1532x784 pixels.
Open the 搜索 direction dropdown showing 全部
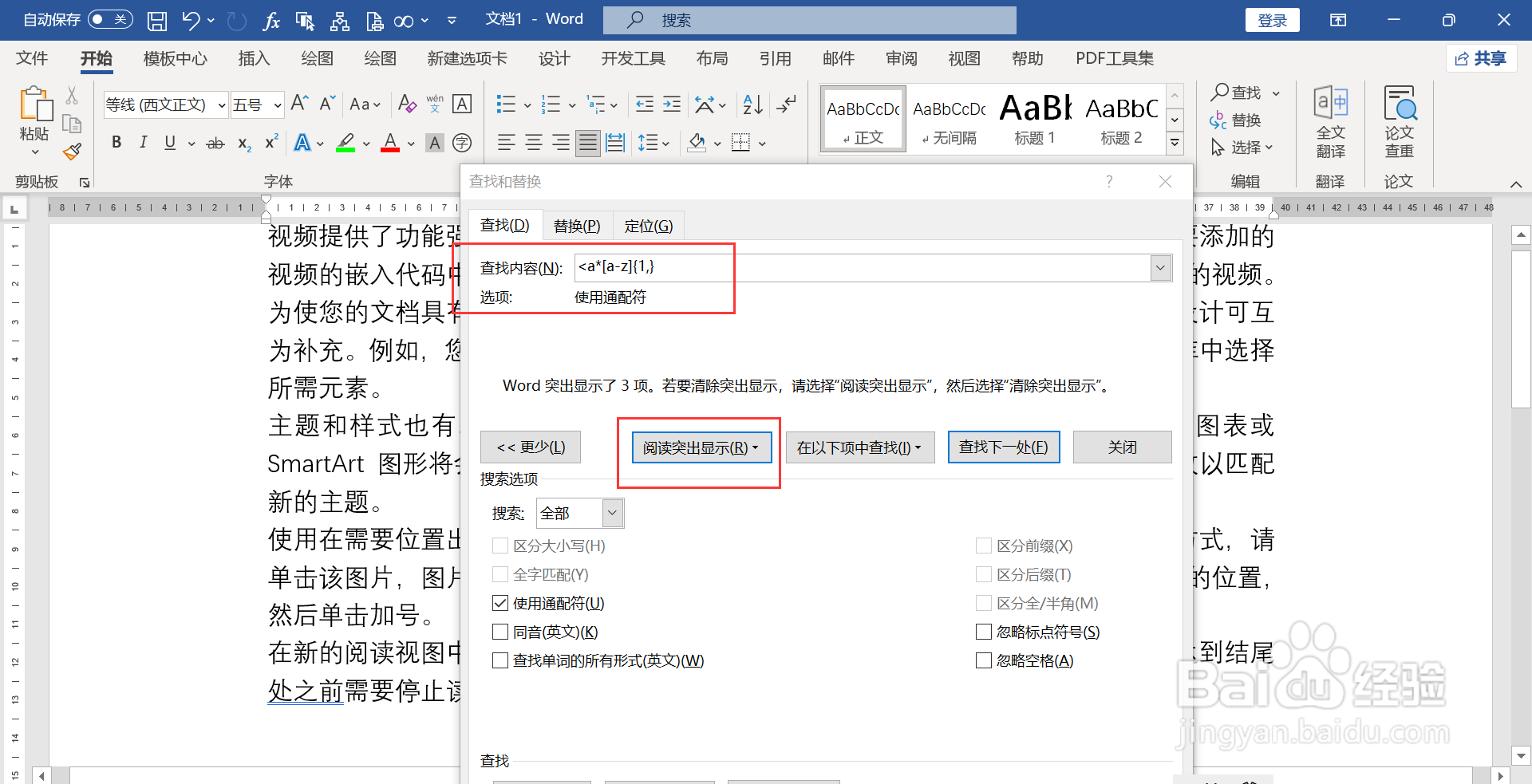[x=611, y=513]
